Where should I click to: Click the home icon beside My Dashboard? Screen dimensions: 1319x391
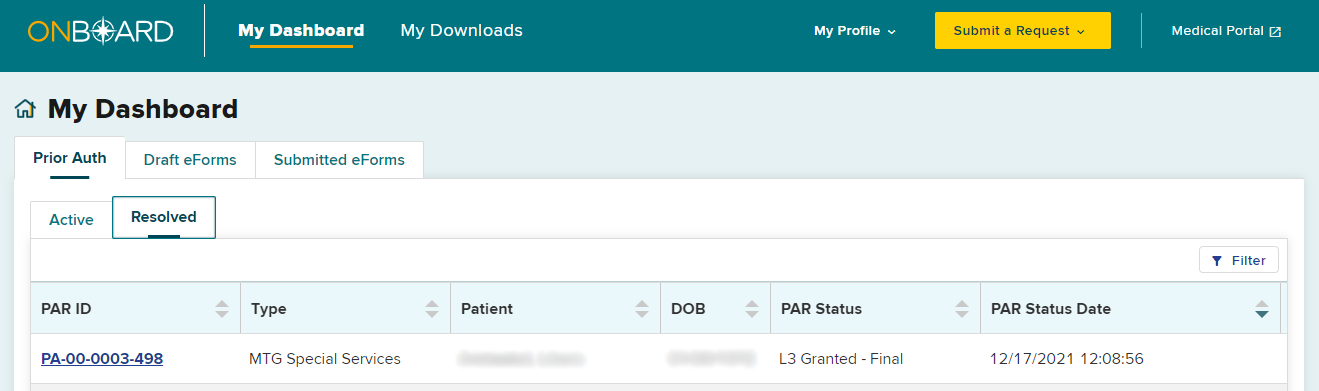pos(26,109)
